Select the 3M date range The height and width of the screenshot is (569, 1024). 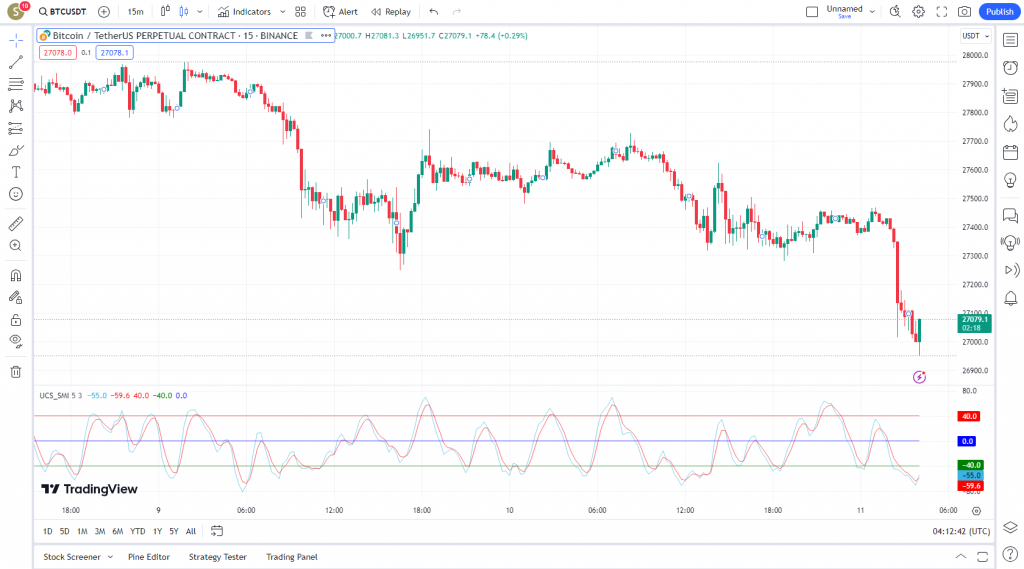coord(100,531)
